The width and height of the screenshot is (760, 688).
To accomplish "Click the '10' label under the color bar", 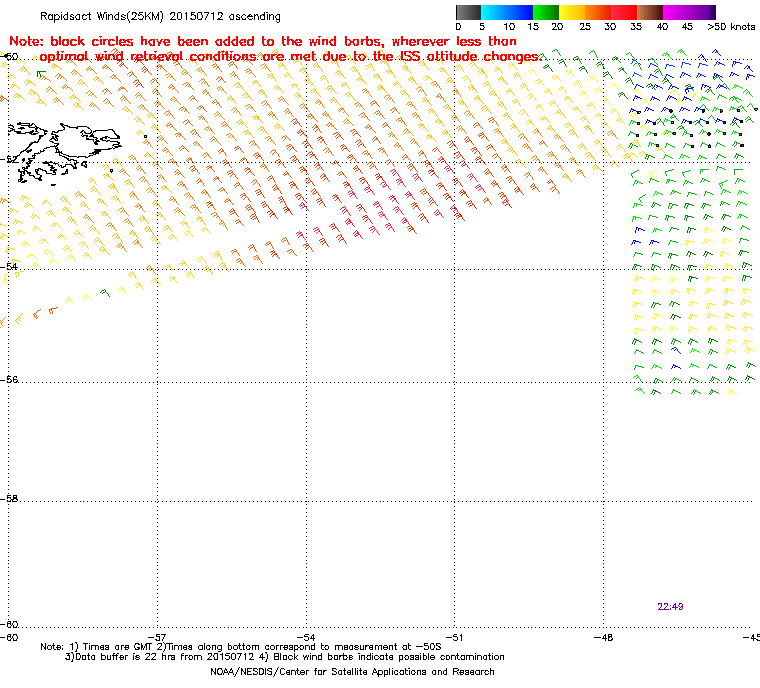I will point(509,27).
